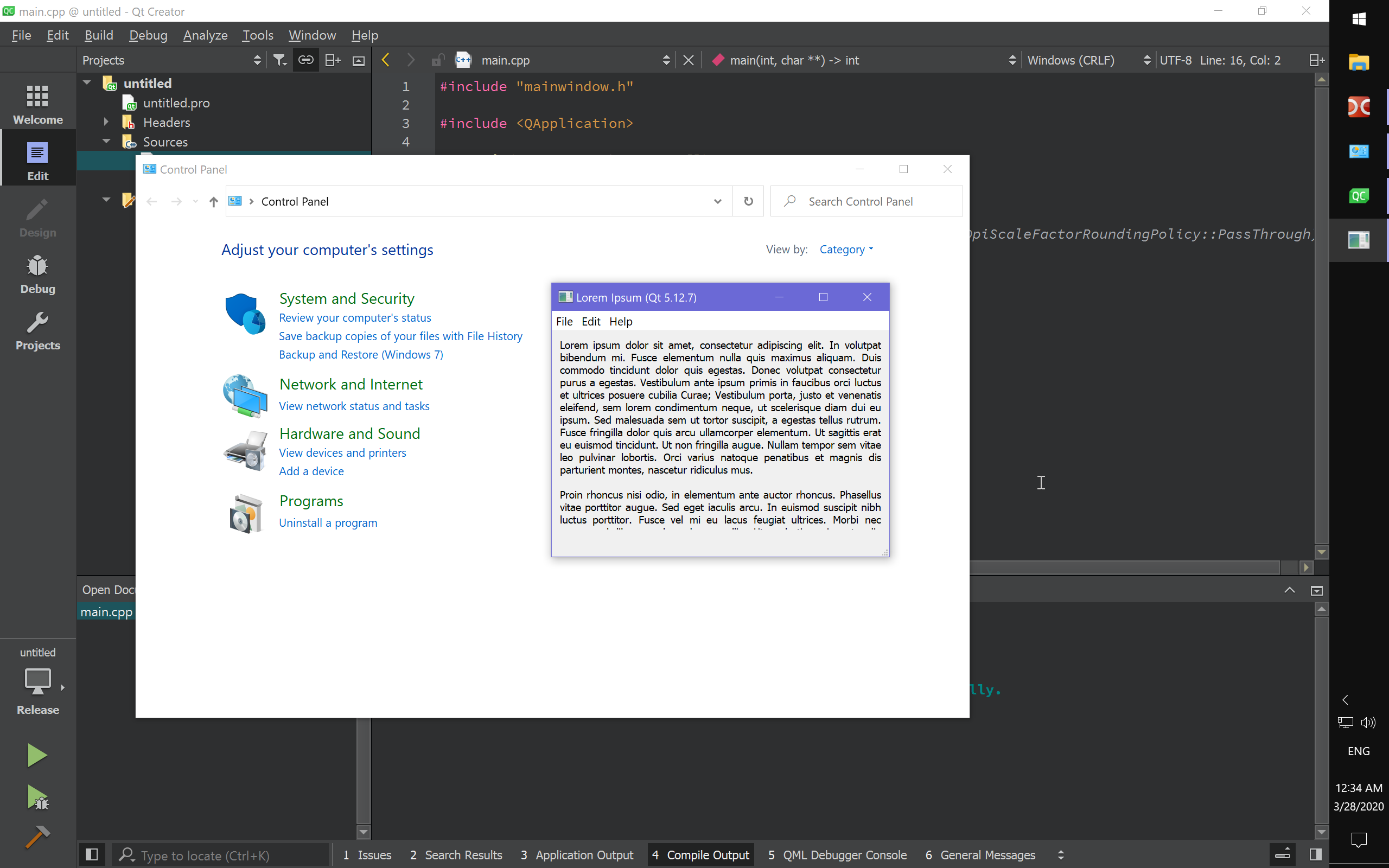
Task: Switch to Design mode in Qt Creator sidebar
Action: [x=37, y=217]
